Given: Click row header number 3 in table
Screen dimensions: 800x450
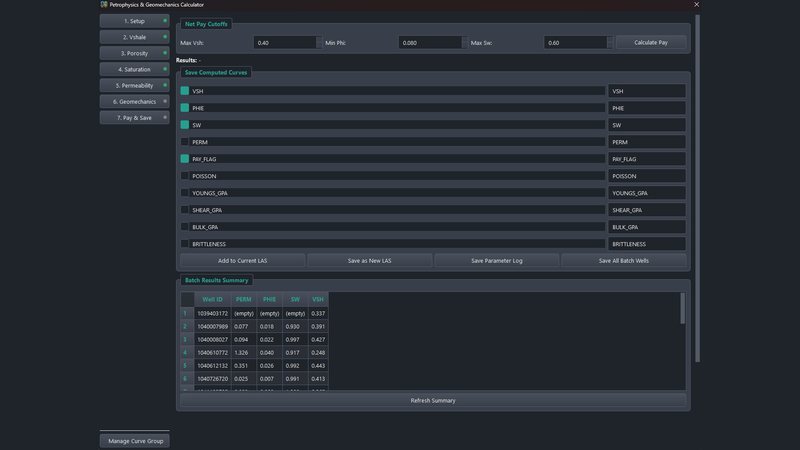Looking at the screenshot, I should pyautogui.click(x=187, y=339).
